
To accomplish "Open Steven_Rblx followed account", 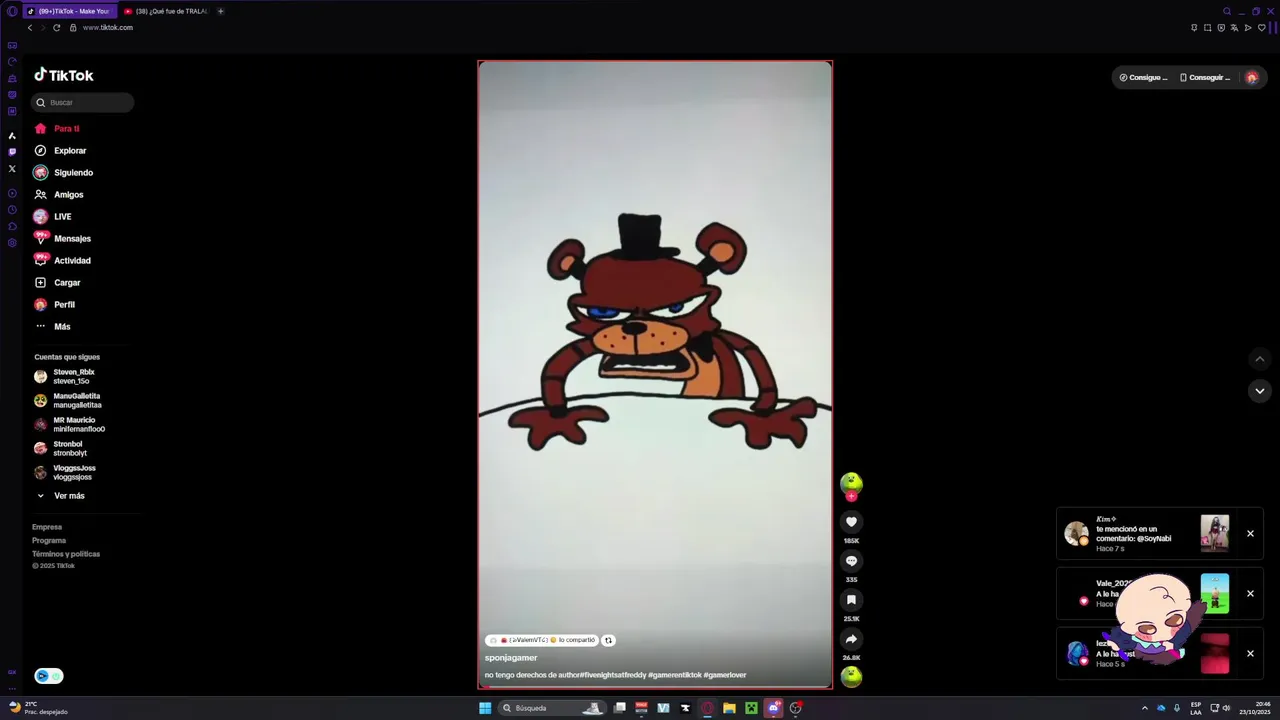I will click(64, 376).
